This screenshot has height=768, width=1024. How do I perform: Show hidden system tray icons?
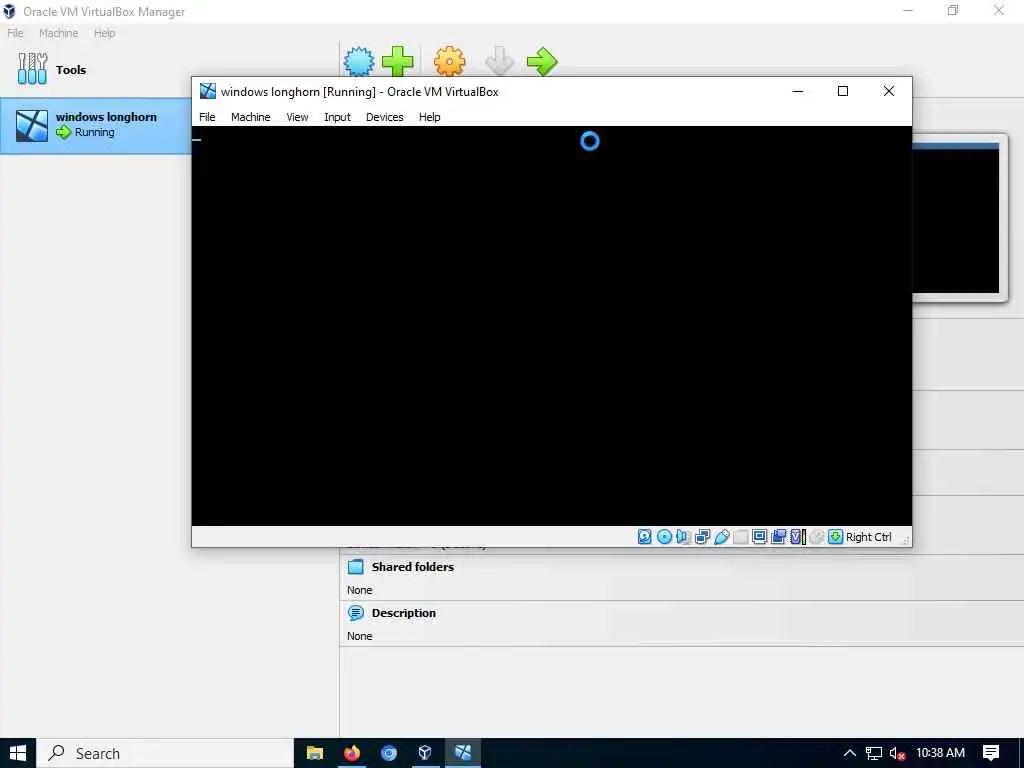pos(850,753)
